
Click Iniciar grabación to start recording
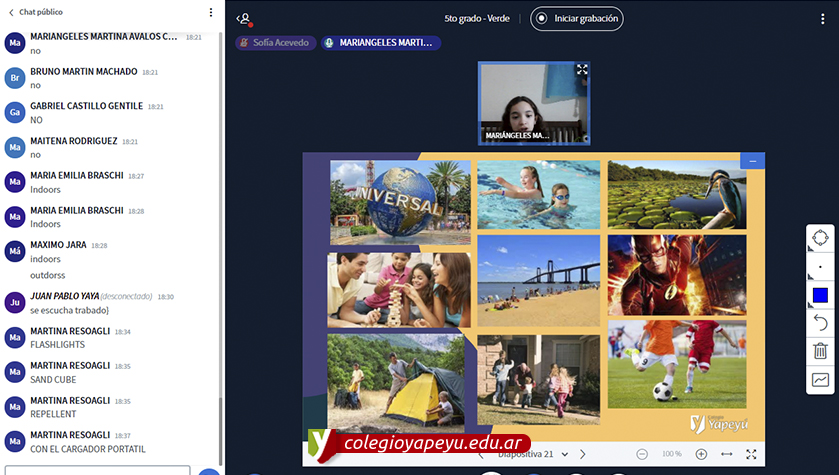pos(578,18)
